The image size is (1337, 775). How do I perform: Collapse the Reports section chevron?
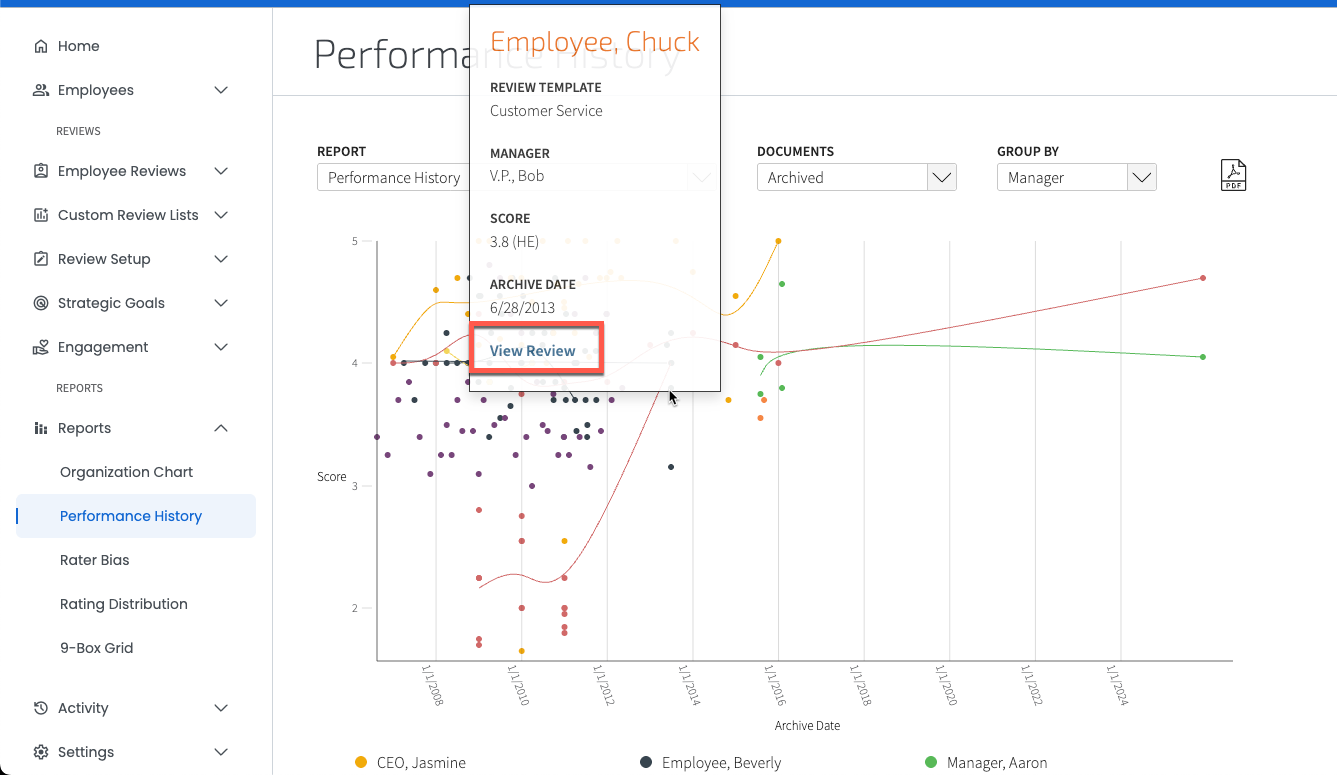(222, 428)
